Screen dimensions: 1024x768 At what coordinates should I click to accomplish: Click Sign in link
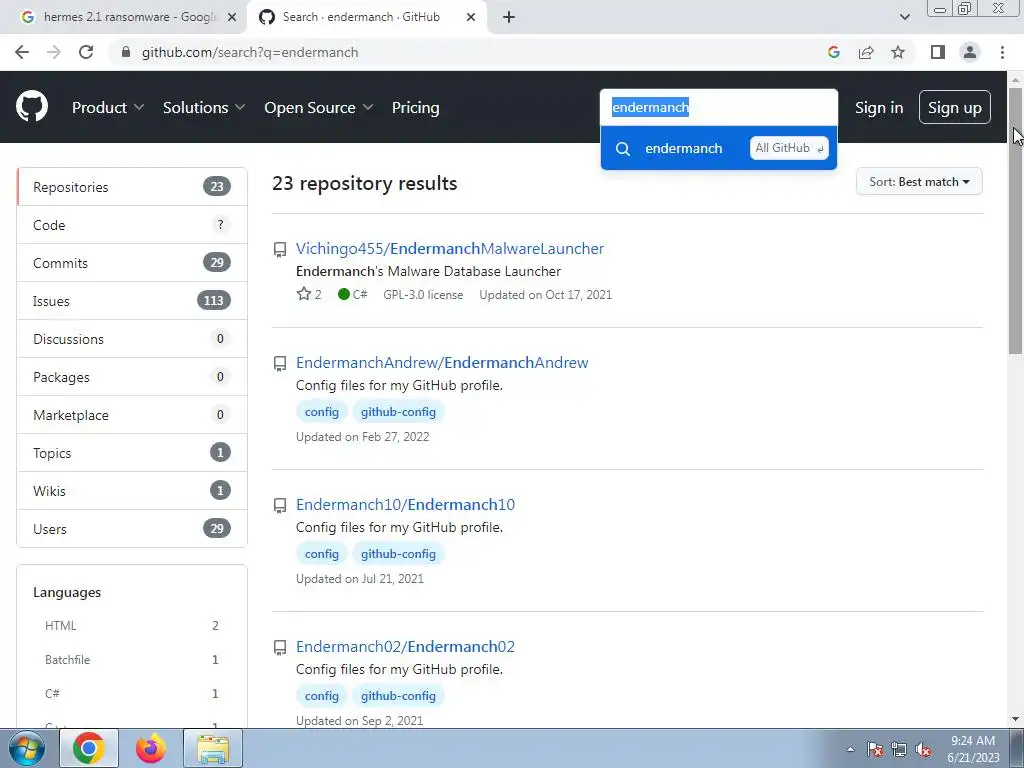(879, 107)
